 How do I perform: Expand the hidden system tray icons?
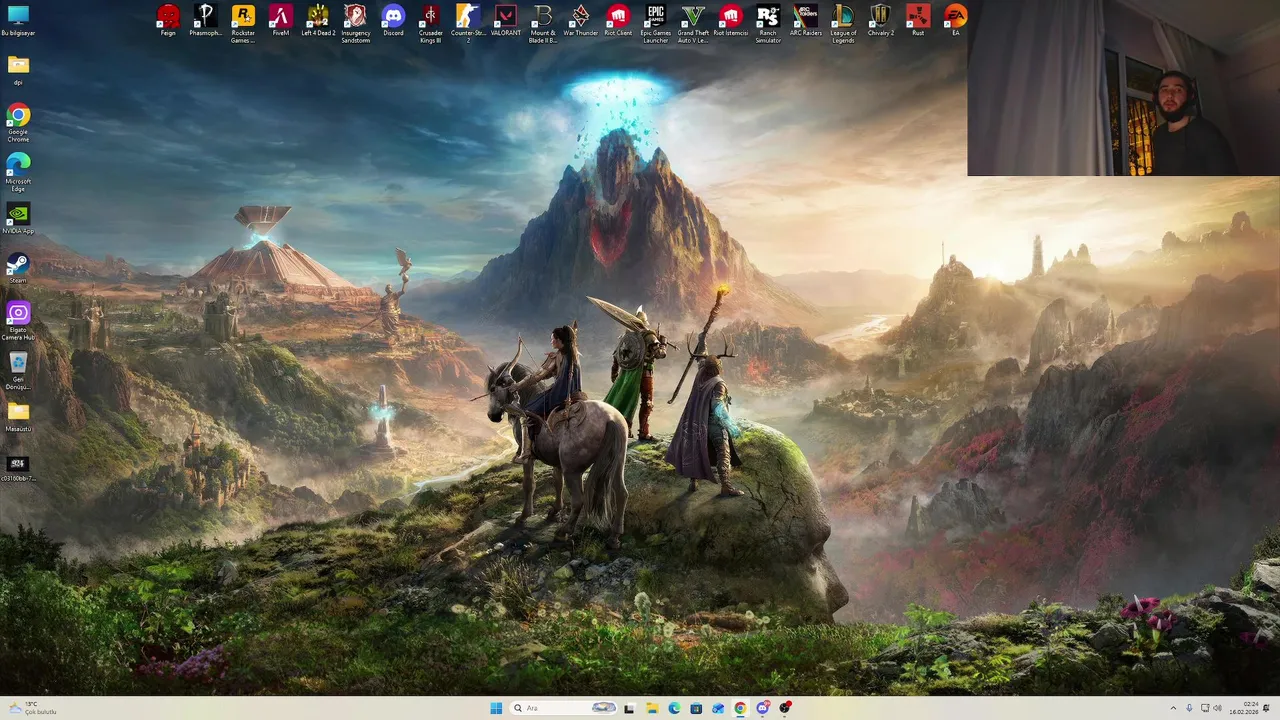tap(1173, 708)
